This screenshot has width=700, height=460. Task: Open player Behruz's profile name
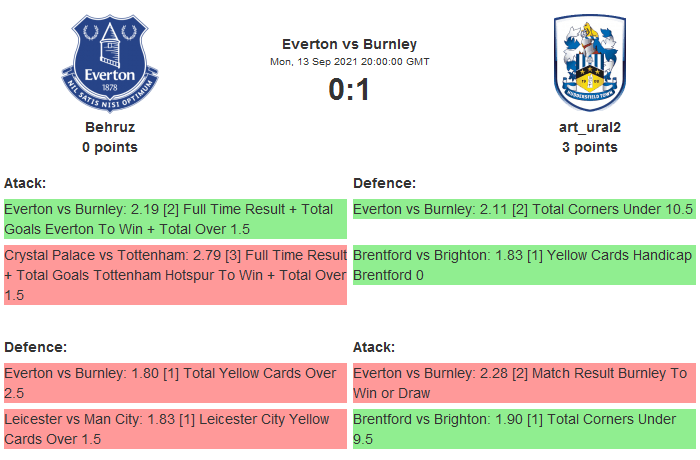pyautogui.click(x=110, y=127)
